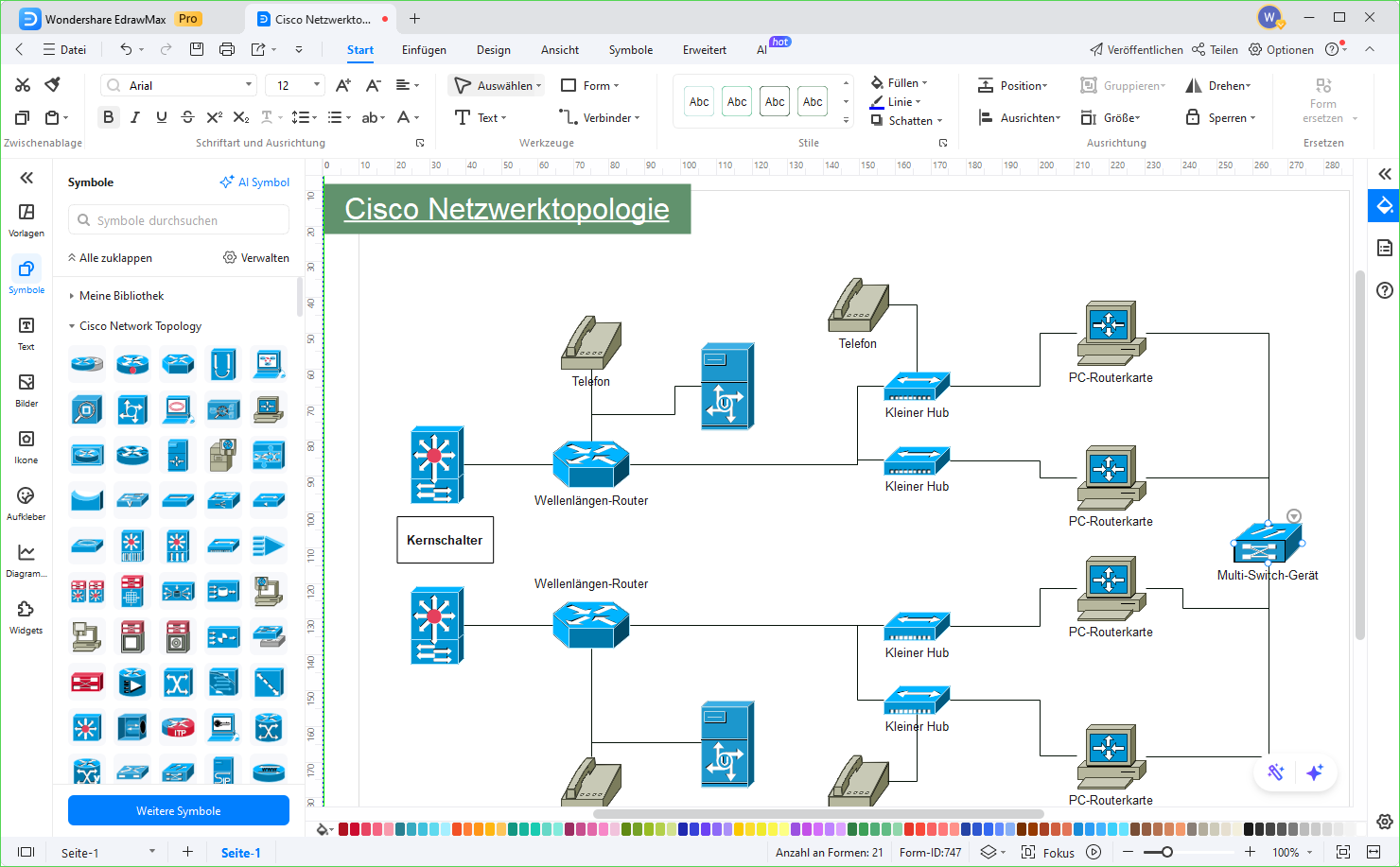
Task: Apply superscript formatting
Action: pos(215,117)
